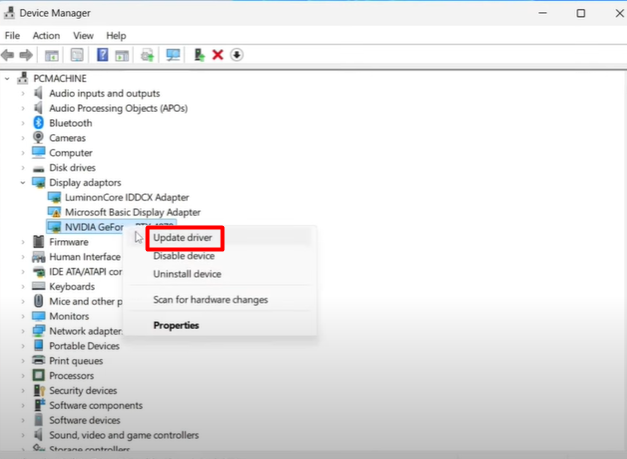The image size is (627, 459).
Task: Click the Cameras webcam icon
Action: click(39, 138)
